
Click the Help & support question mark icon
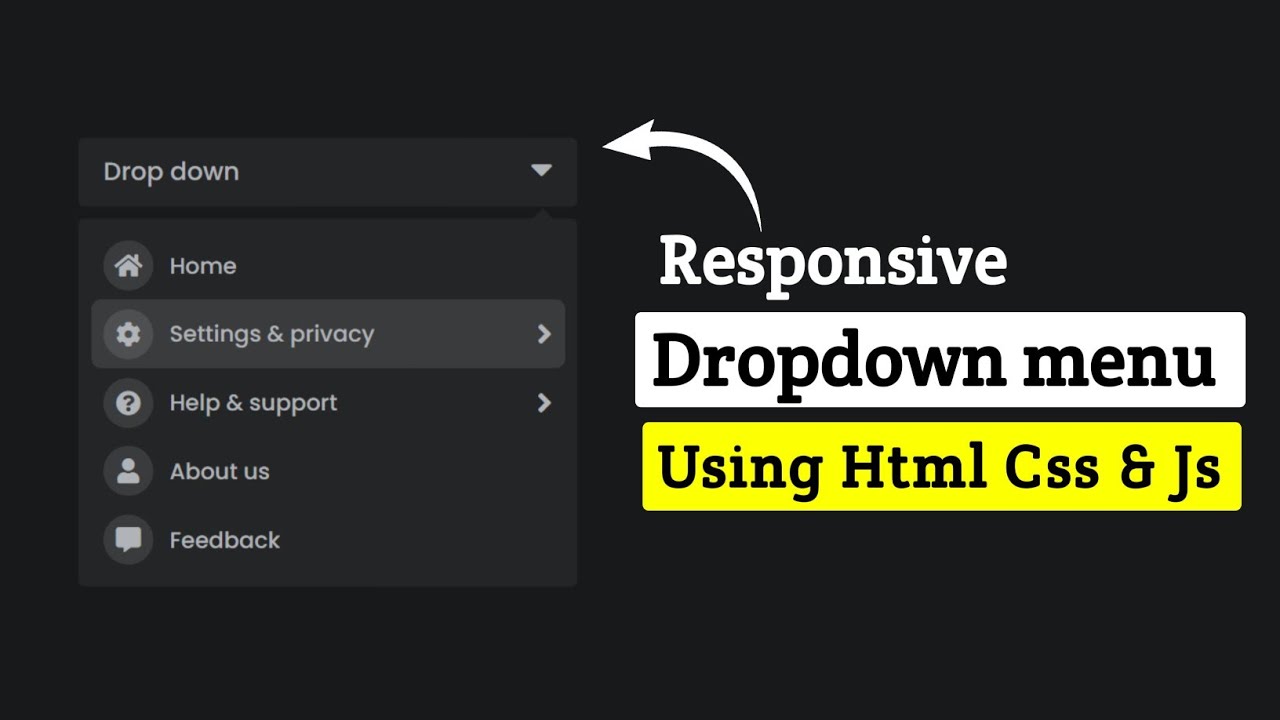point(128,403)
